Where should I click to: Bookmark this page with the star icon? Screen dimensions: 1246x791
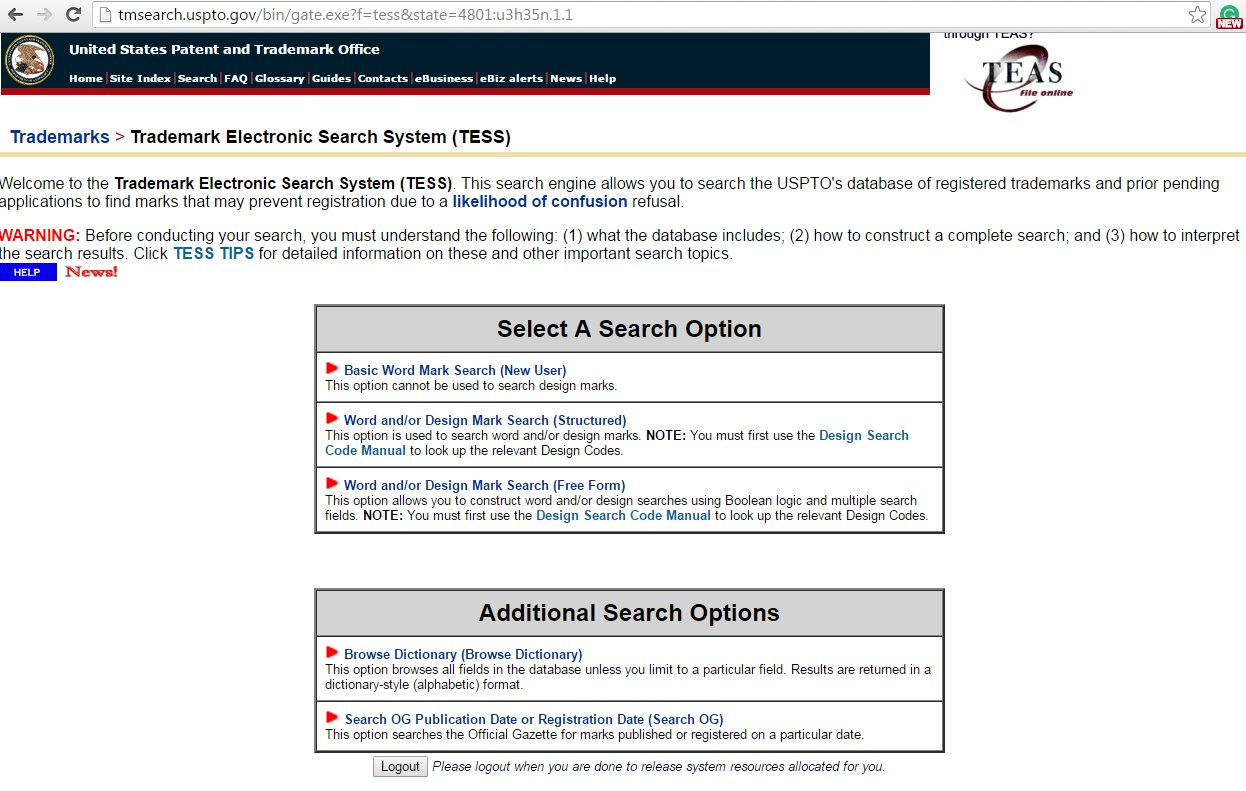click(x=1197, y=15)
